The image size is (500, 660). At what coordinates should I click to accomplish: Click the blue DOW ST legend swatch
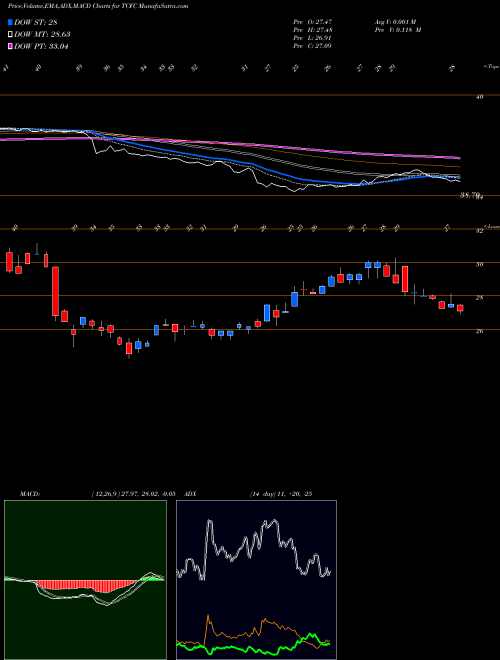[x=10, y=22]
